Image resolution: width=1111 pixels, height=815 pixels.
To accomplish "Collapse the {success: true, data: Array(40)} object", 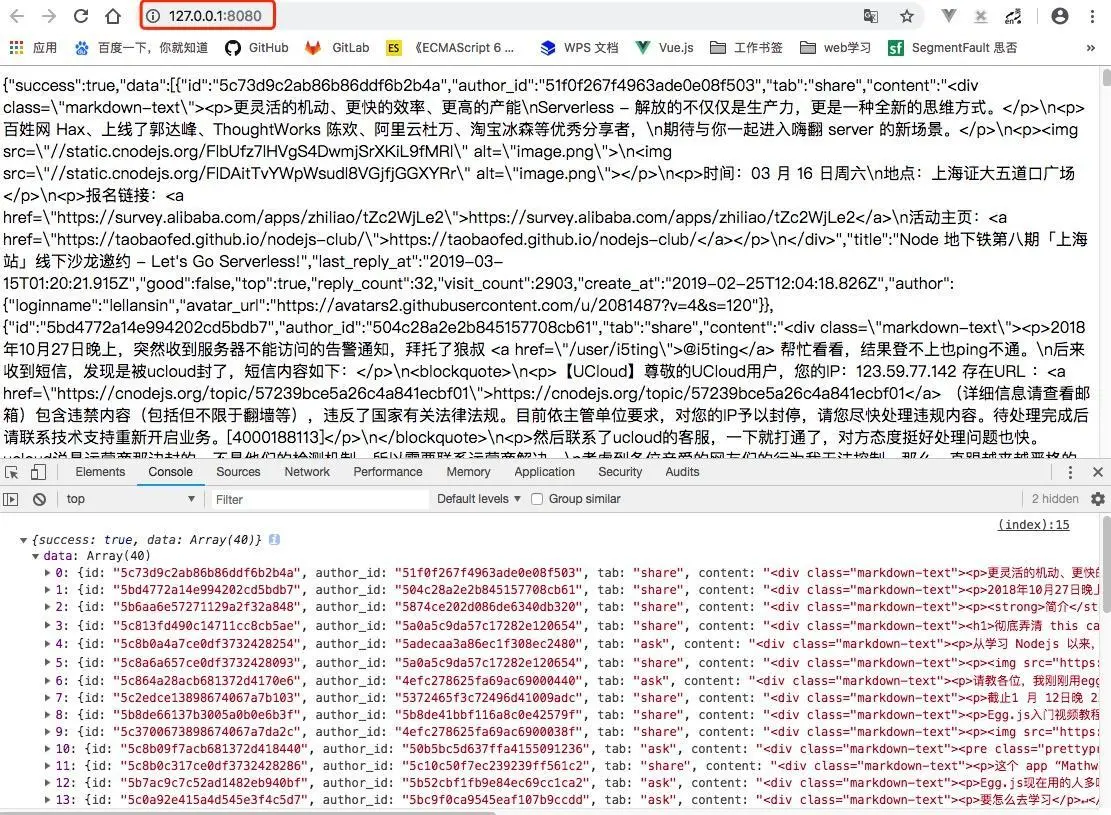I will coord(23,540).
